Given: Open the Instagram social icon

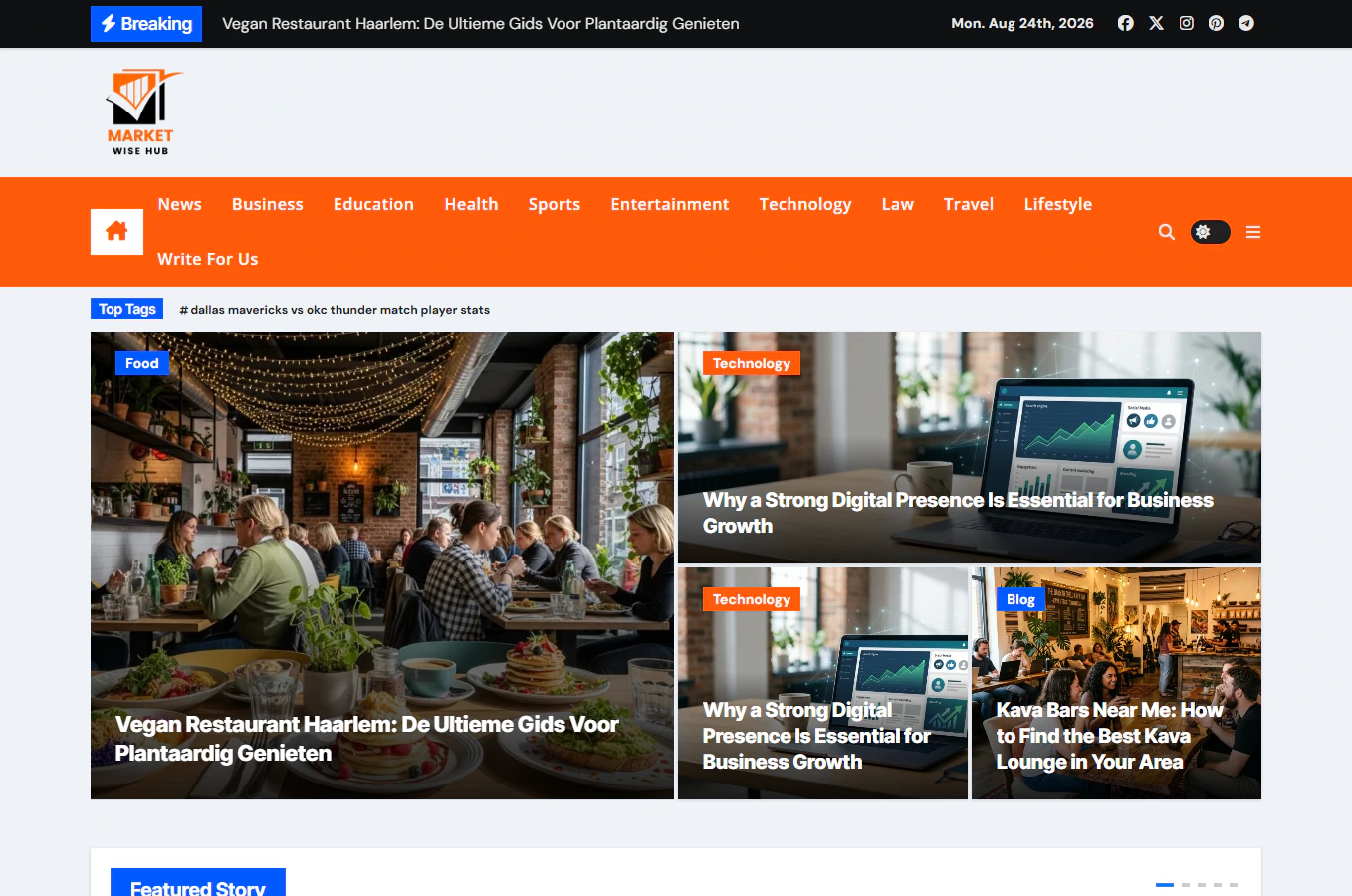Looking at the screenshot, I should (1186, 23).
